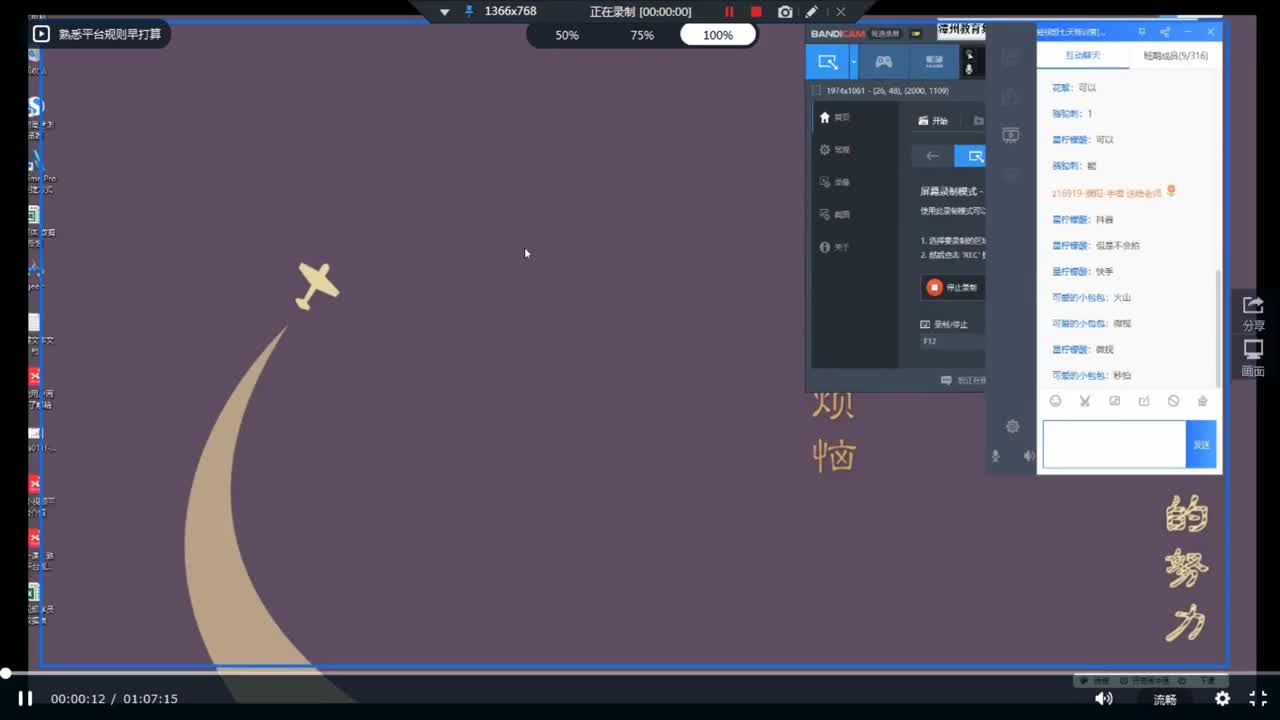Click the chat message input box
The image size is (1280, 720).
click(x=1114, y=444)
